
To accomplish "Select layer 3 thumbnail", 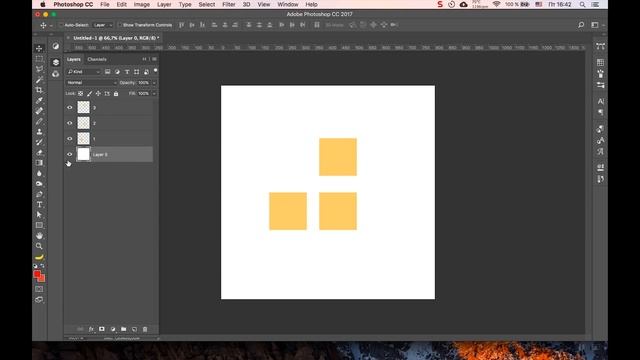I will pyautogui.click(x=83, y=107).
